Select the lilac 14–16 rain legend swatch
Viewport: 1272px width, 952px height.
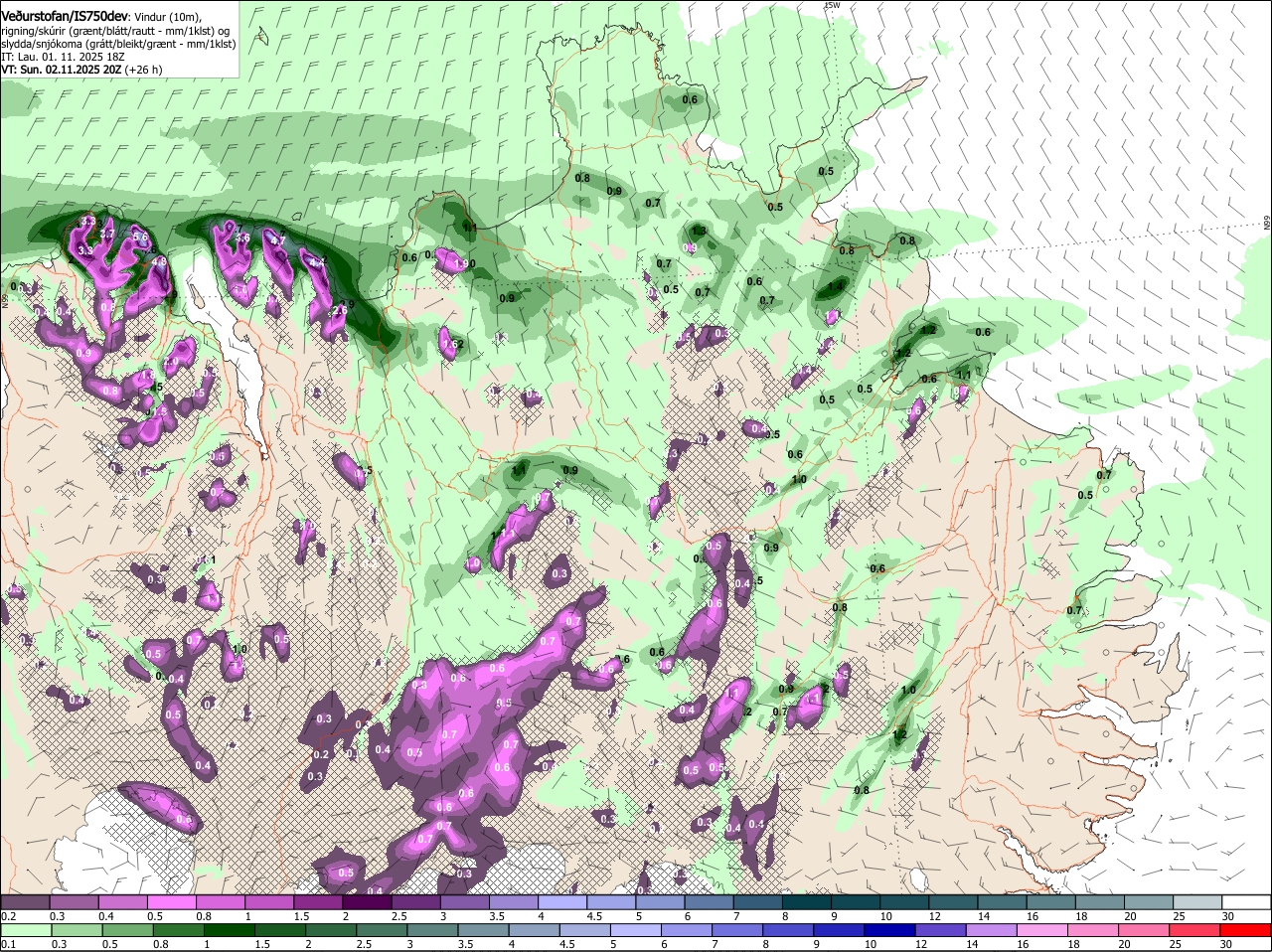click(992, 930)
